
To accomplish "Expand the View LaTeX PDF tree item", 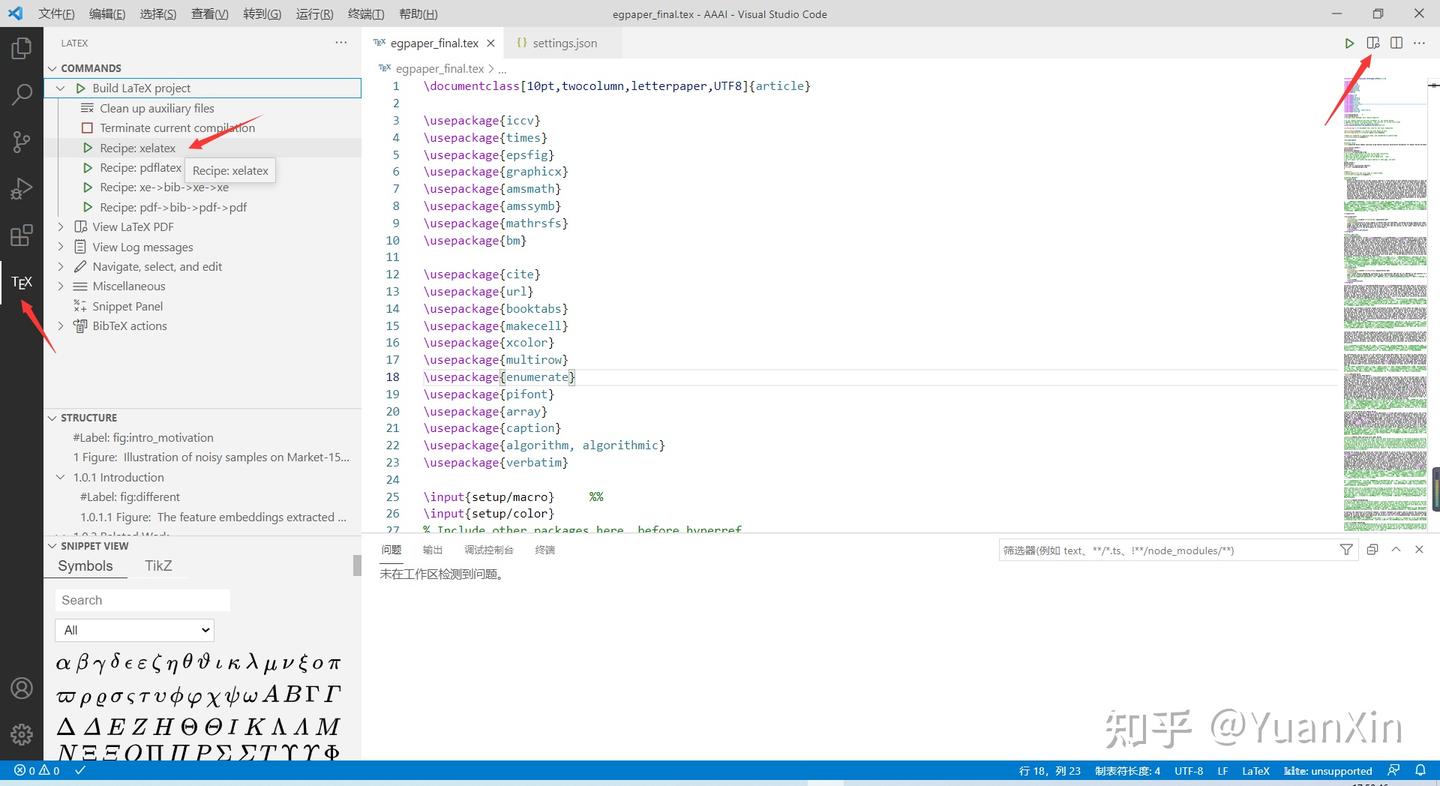I will (x=61, y=227).
